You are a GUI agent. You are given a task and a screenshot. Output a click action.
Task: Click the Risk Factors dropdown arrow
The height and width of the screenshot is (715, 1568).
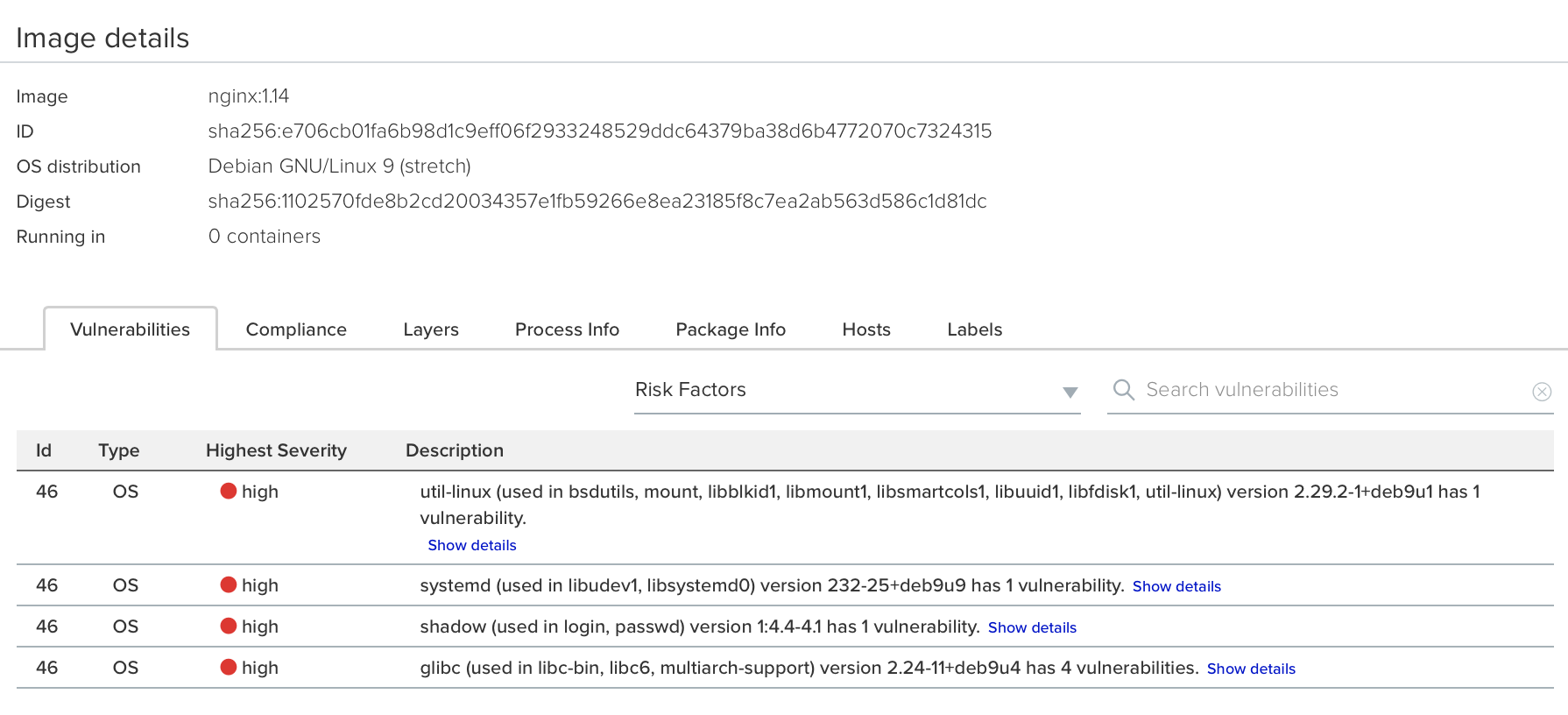pyautogui.click(x=1070, y=393)
